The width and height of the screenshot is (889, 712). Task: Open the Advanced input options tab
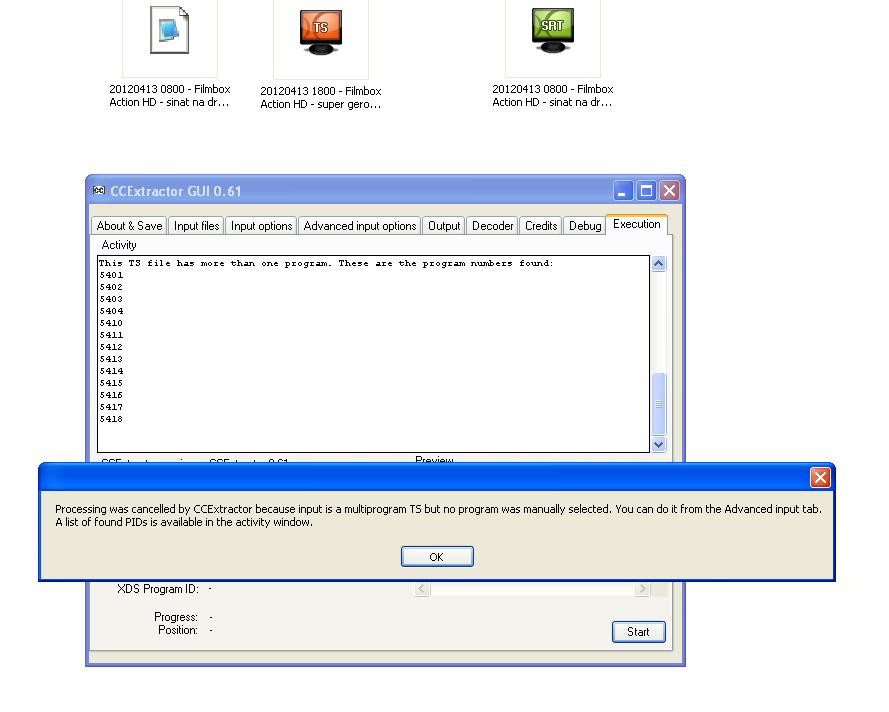click(359, 226)
